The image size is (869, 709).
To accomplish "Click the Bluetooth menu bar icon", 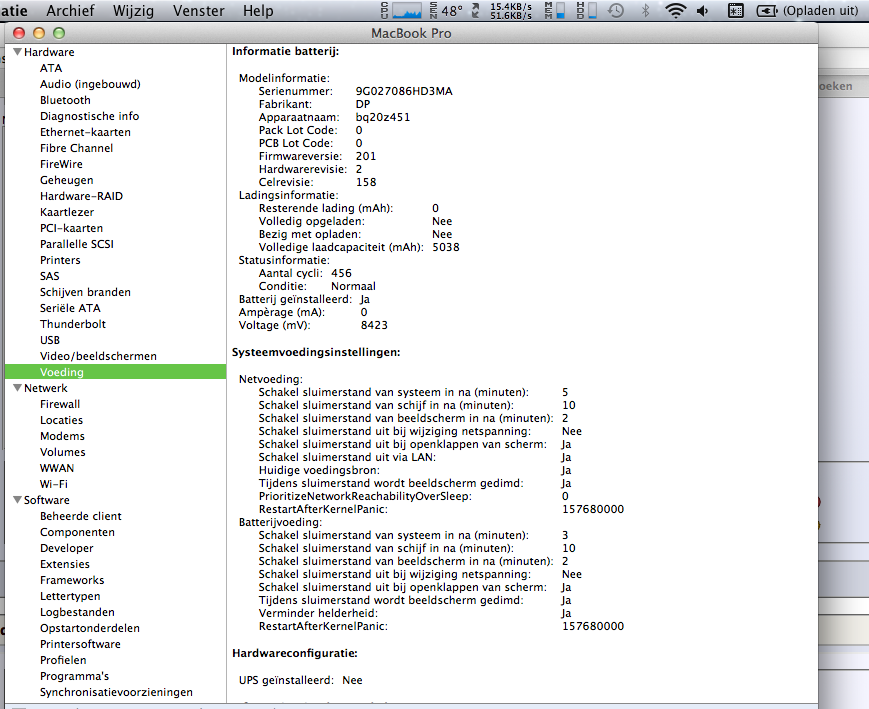I will pos(645,11).
